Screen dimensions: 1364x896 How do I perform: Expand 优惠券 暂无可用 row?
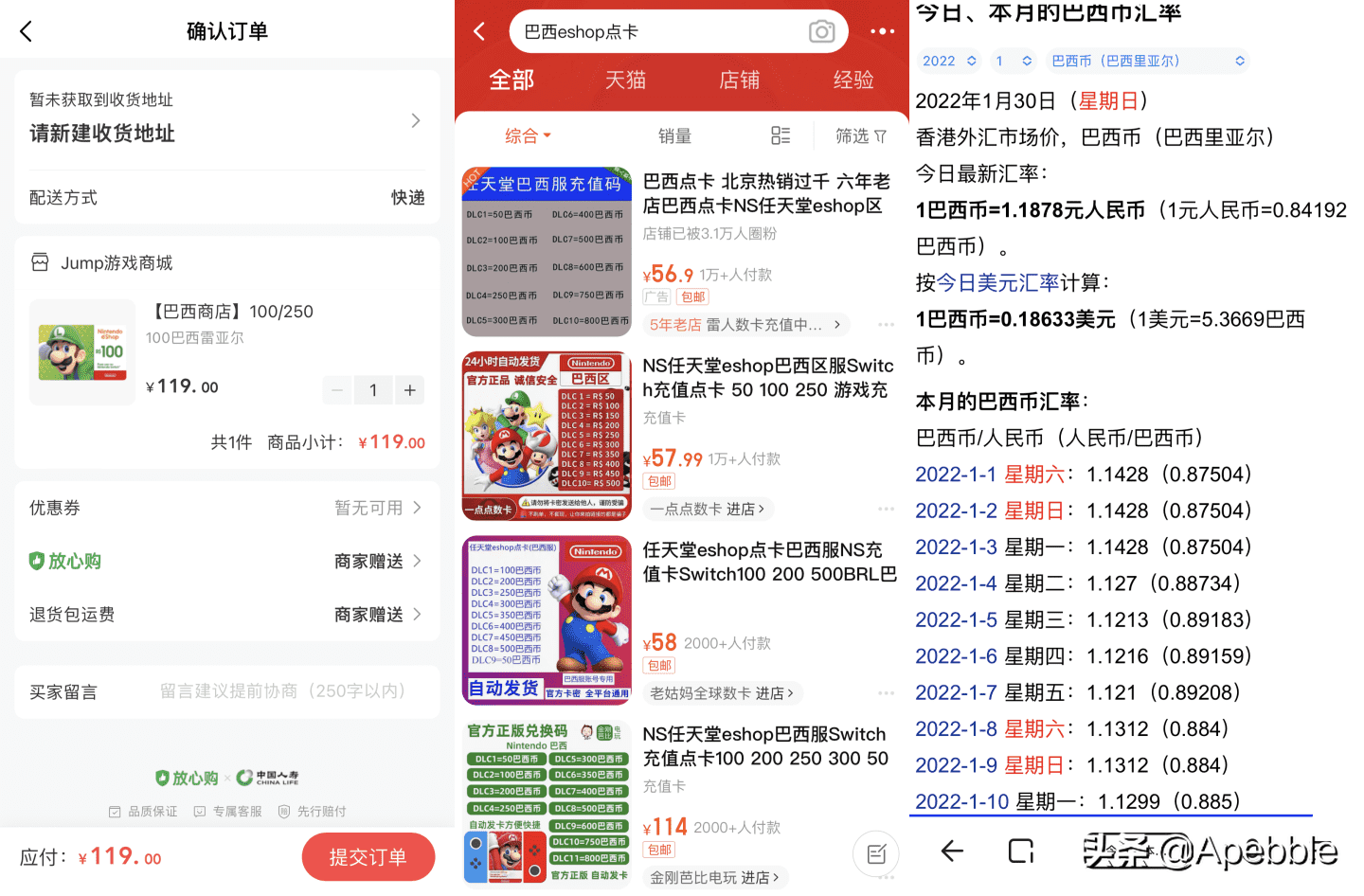pos(227,508)
